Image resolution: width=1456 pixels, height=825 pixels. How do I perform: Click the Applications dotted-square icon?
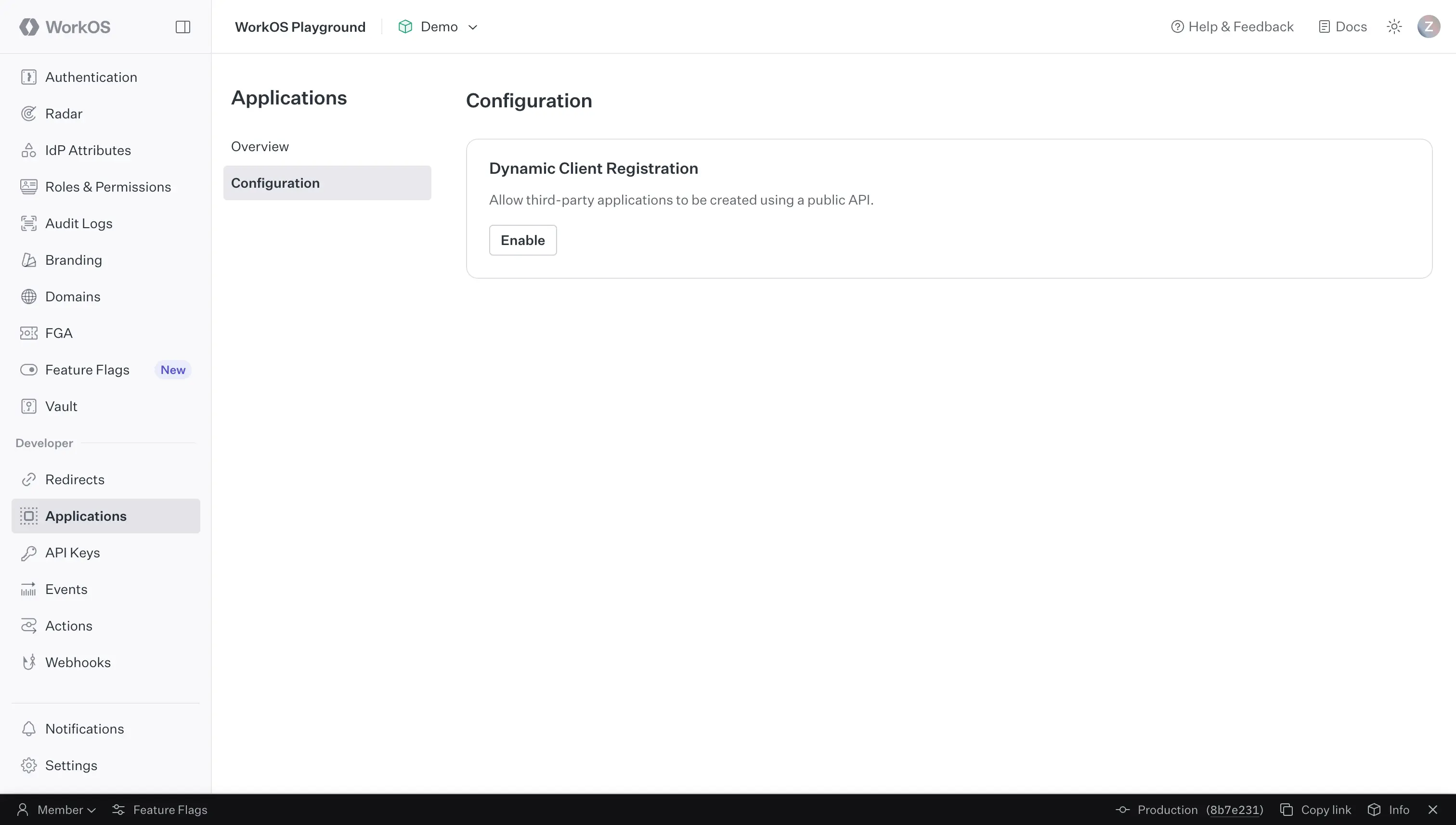coord(29,516)
